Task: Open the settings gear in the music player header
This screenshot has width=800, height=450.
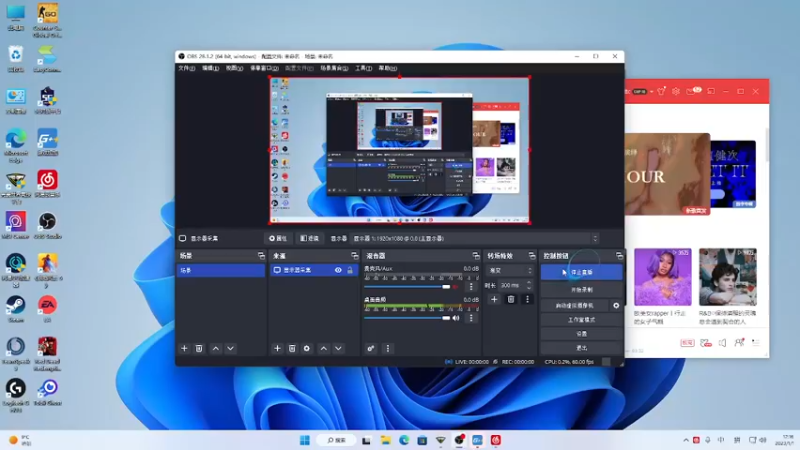Action: (x=676, y=91)
